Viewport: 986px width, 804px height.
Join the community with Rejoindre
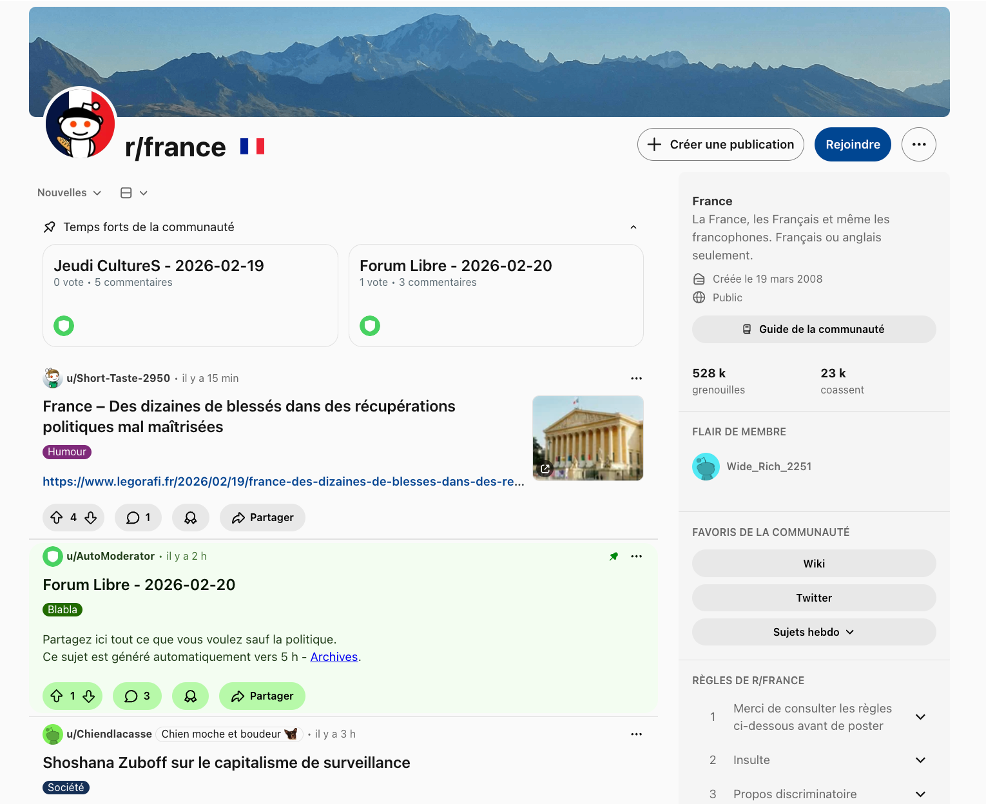pyautogui.click(x=853, y=145)
